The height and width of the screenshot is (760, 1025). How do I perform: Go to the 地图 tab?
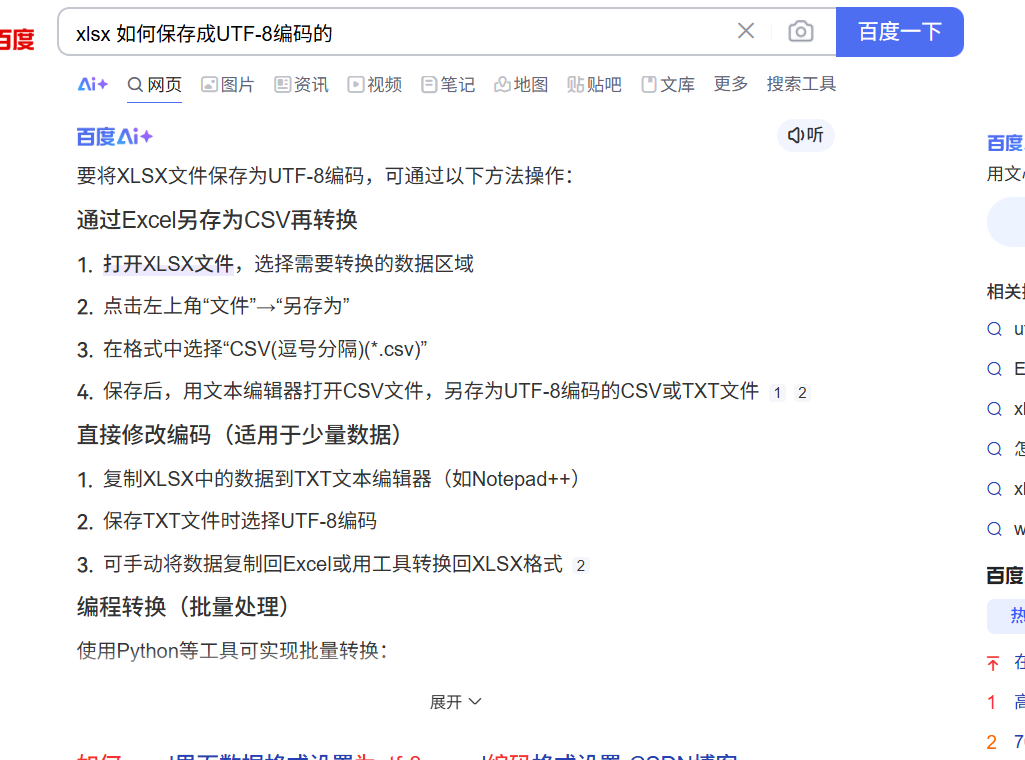(521, 85)
